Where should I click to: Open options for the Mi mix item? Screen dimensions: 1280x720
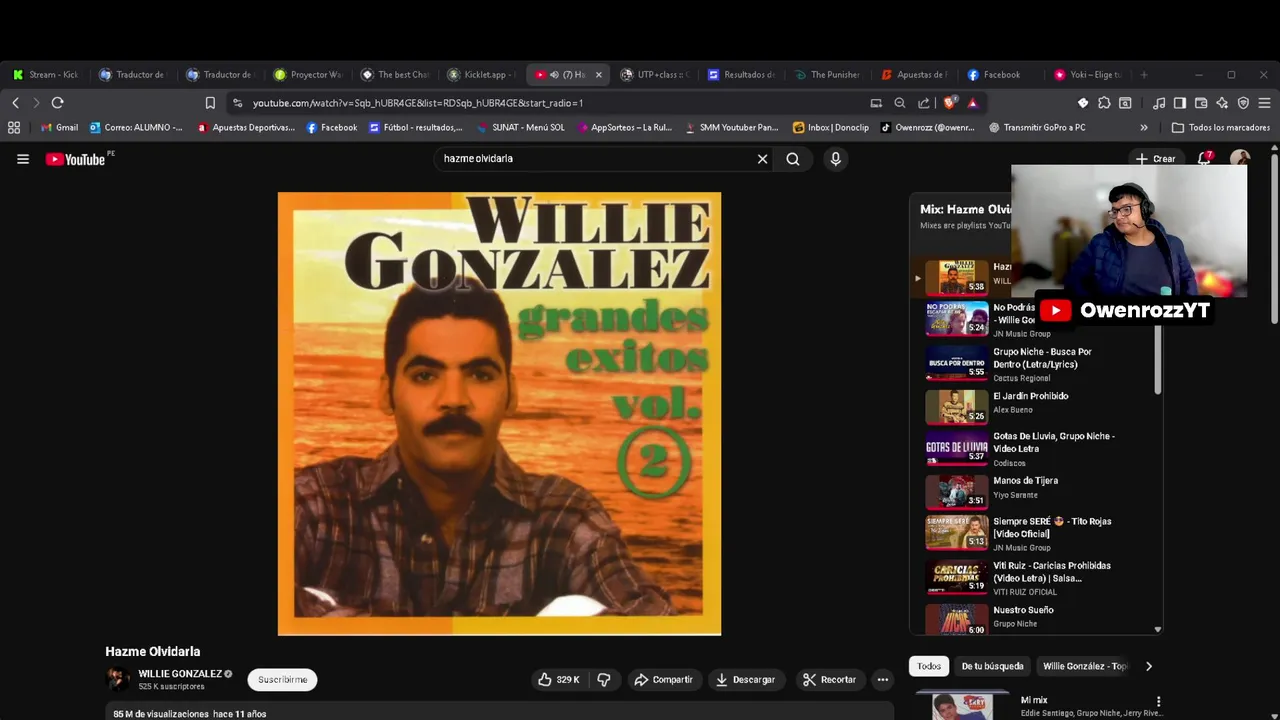pyautogui.click(x=1158, y=702)
